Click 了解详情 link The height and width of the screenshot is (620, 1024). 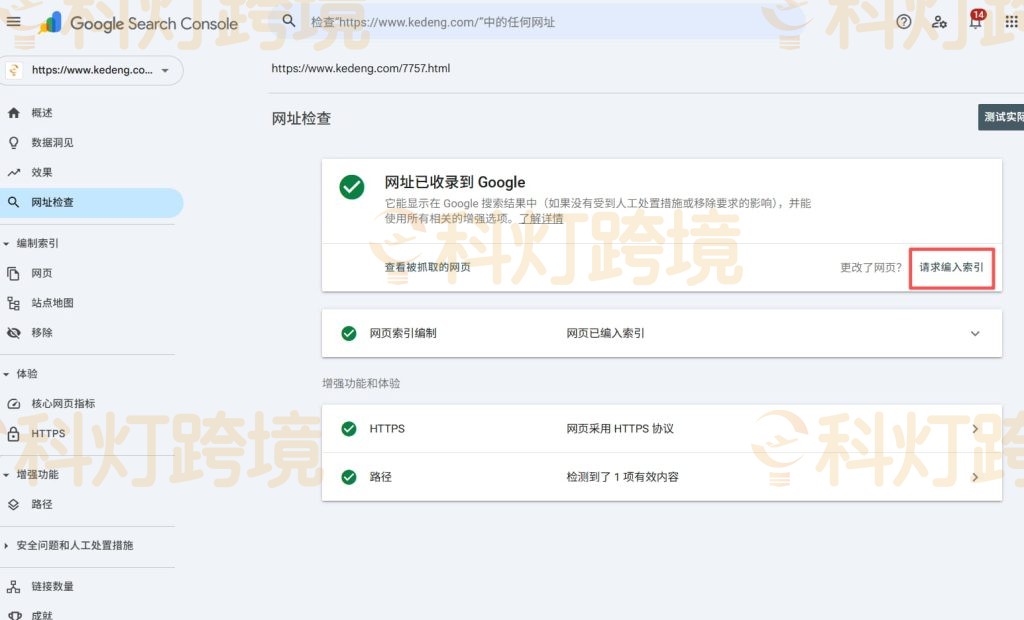click(x=541, y=219)
